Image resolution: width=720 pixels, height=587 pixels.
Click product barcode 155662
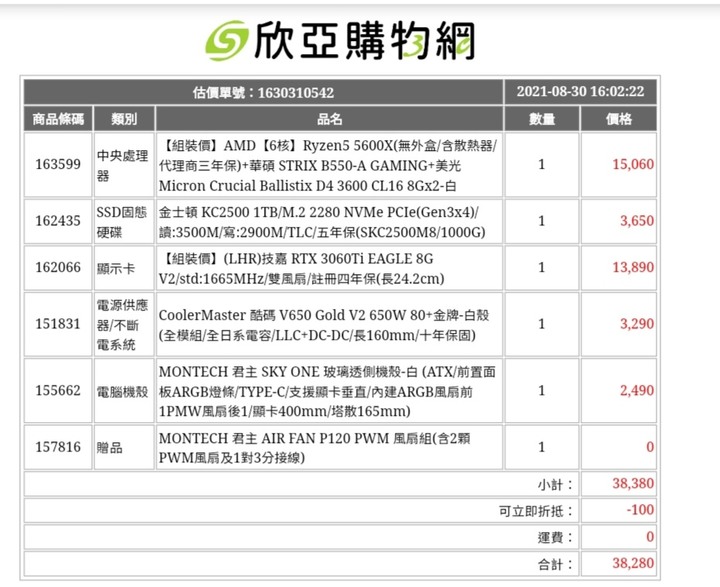(58, 390)
